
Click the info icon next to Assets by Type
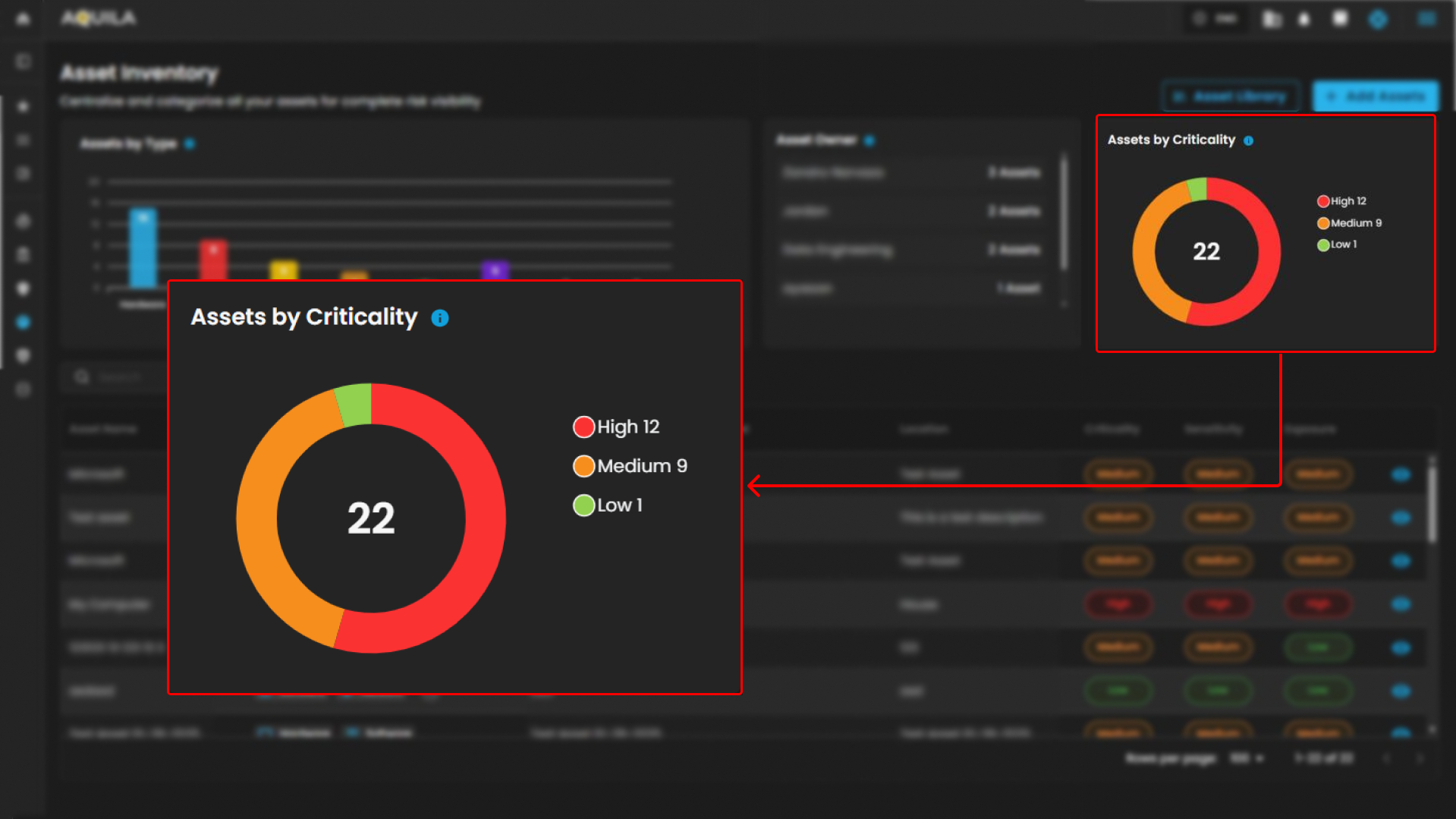[190, 143]
